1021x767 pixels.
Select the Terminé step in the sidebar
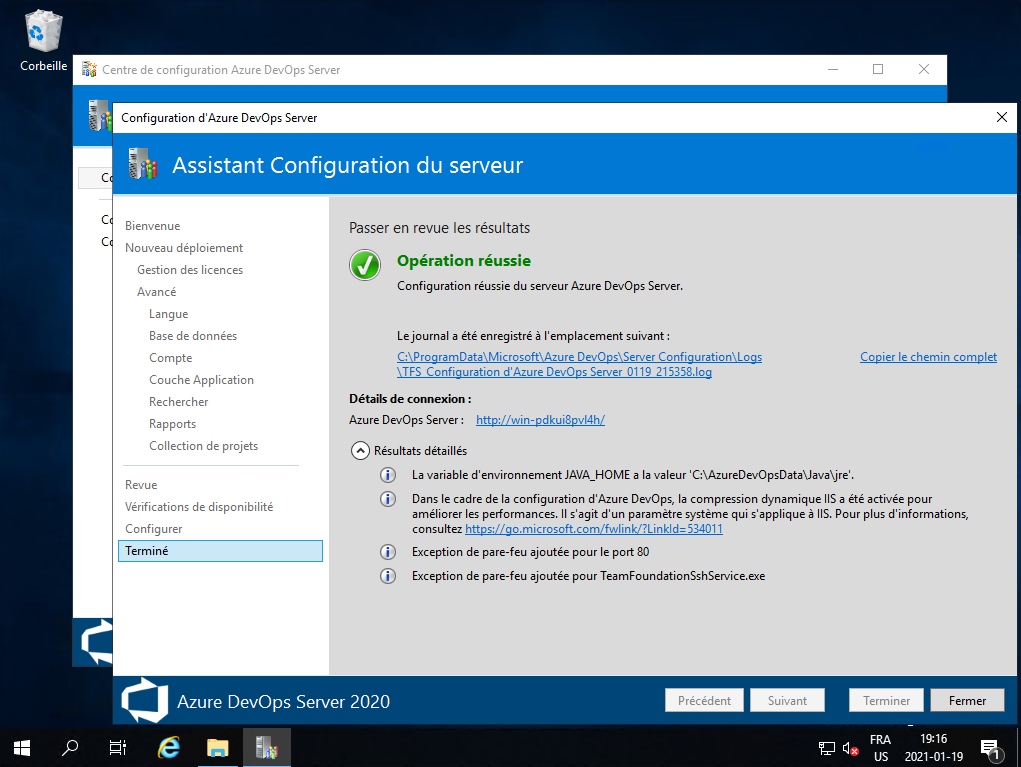coord(220,551)
